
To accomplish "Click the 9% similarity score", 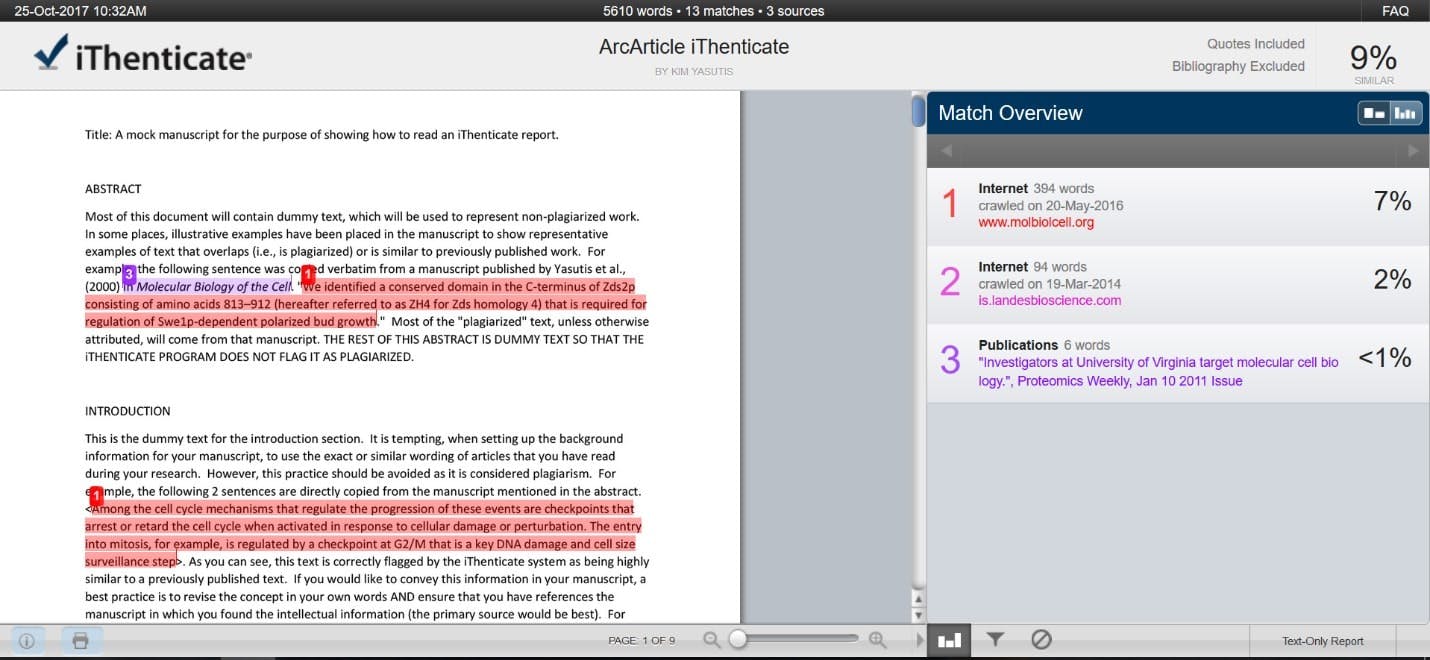I will [x=1372, y=58].
